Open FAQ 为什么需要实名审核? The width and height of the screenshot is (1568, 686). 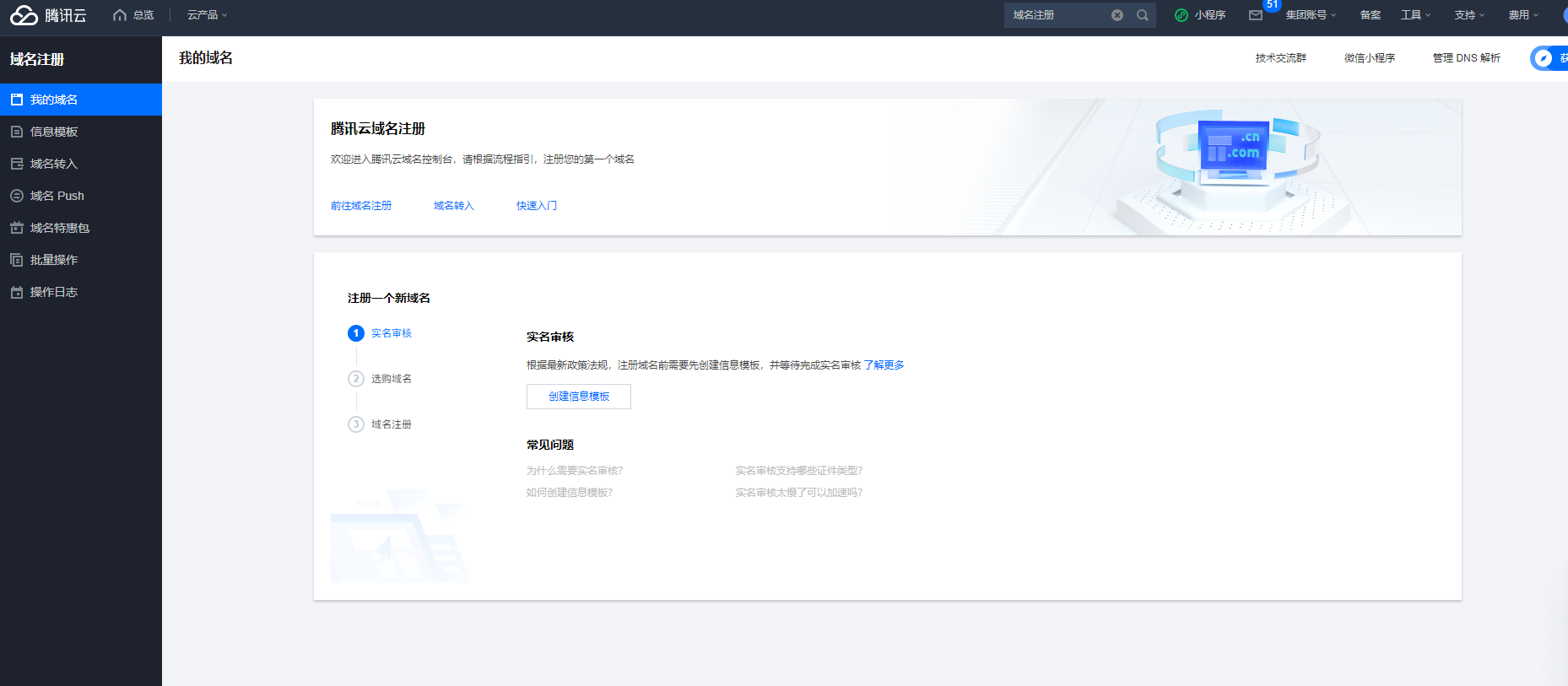575,471
